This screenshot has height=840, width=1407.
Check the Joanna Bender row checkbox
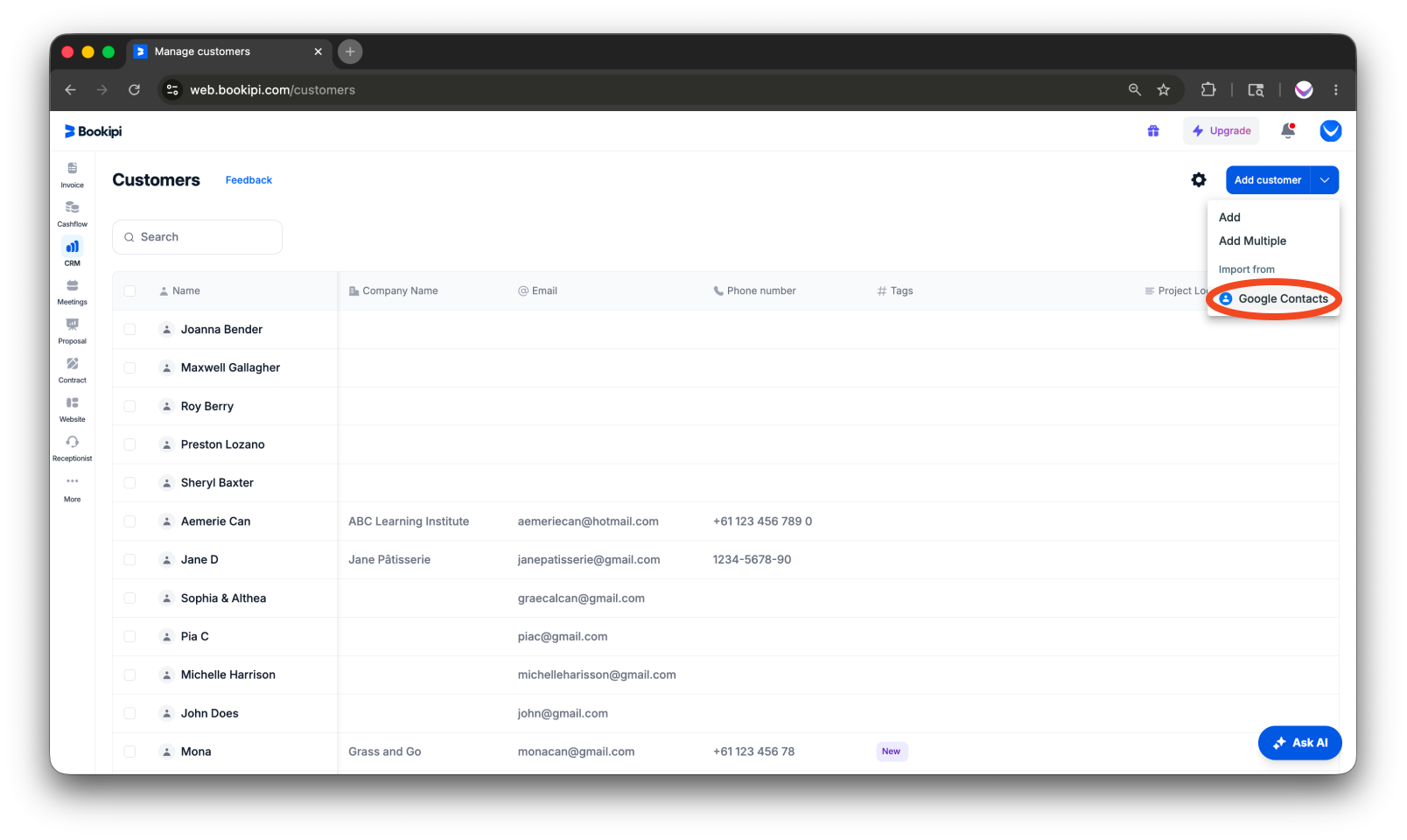pos(129,330)
